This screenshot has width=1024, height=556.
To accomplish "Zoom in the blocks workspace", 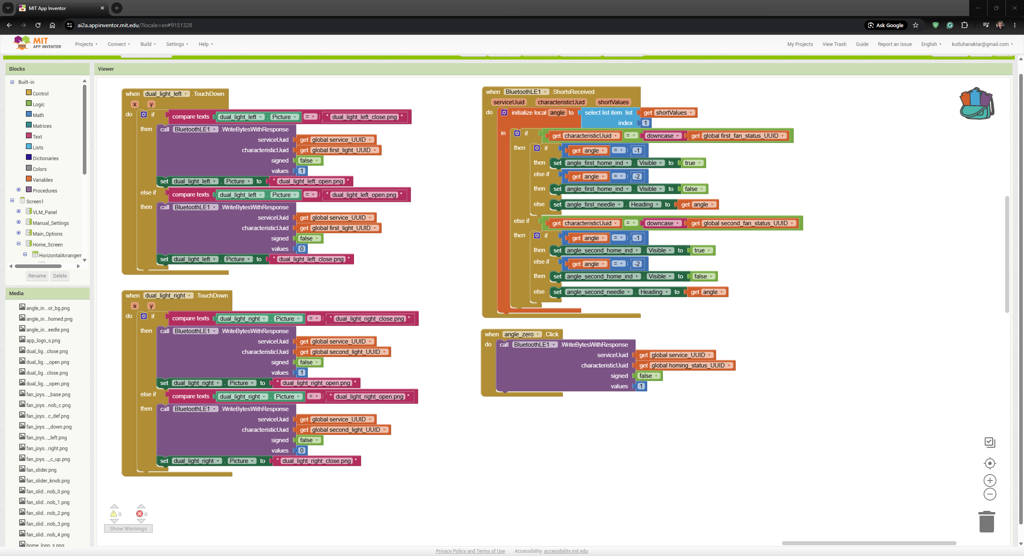I will 989,480.
